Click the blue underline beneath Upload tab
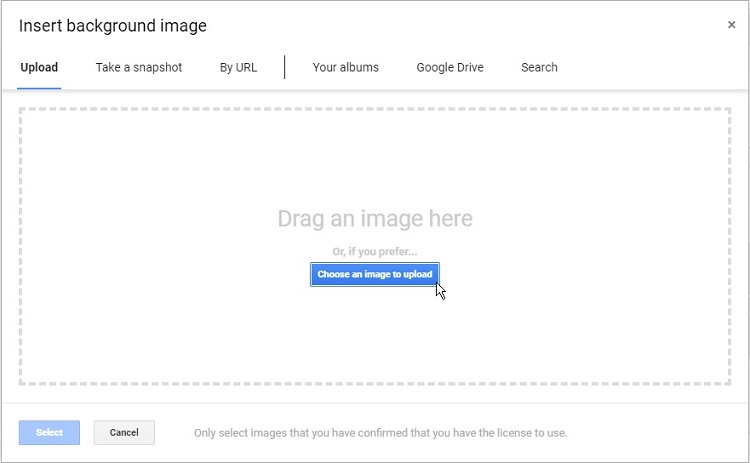750x463 pixels. click(39, 88)
